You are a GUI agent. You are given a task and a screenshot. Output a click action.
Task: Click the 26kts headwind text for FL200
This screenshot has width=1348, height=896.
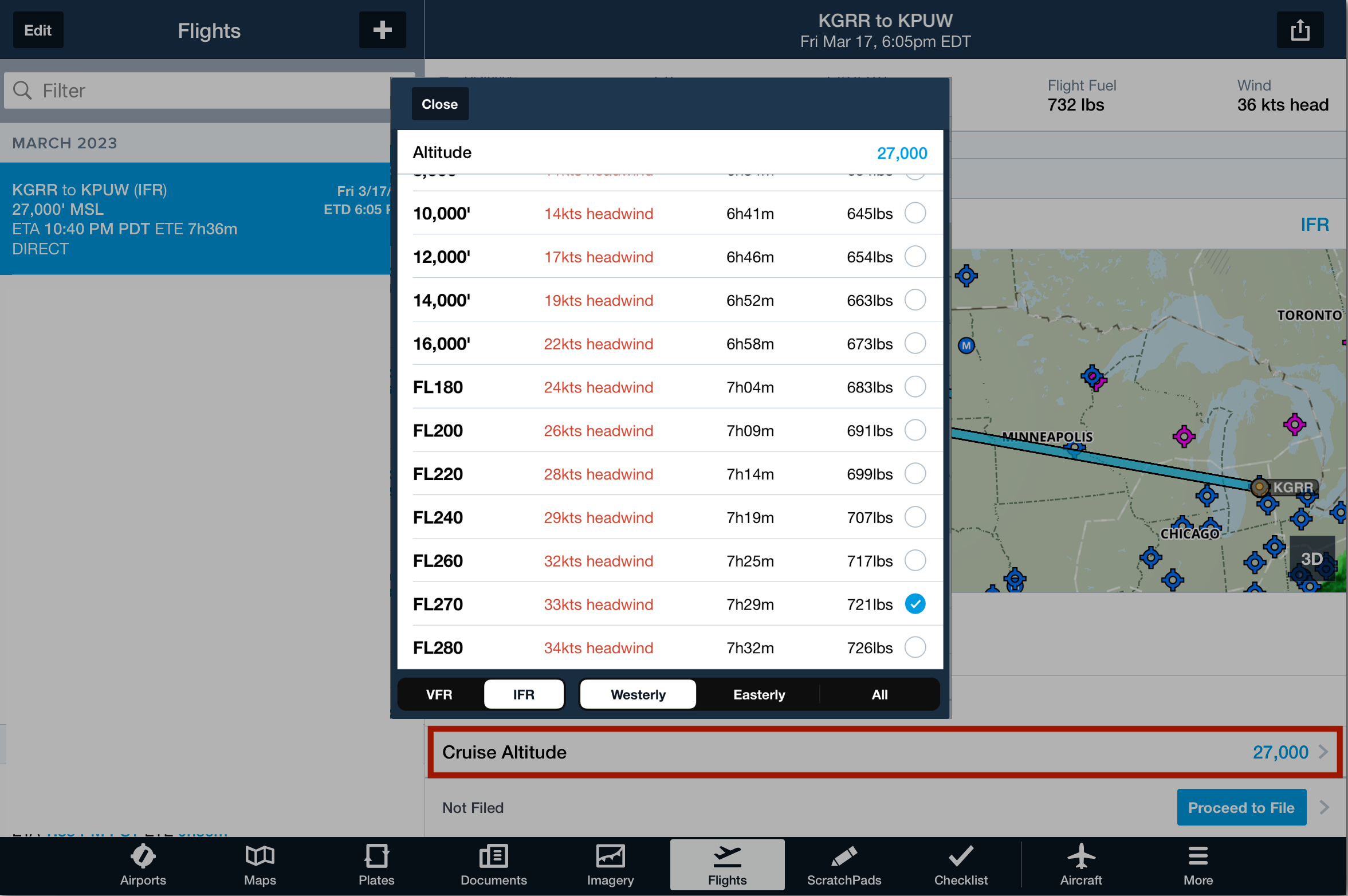(x=599, y=431)
